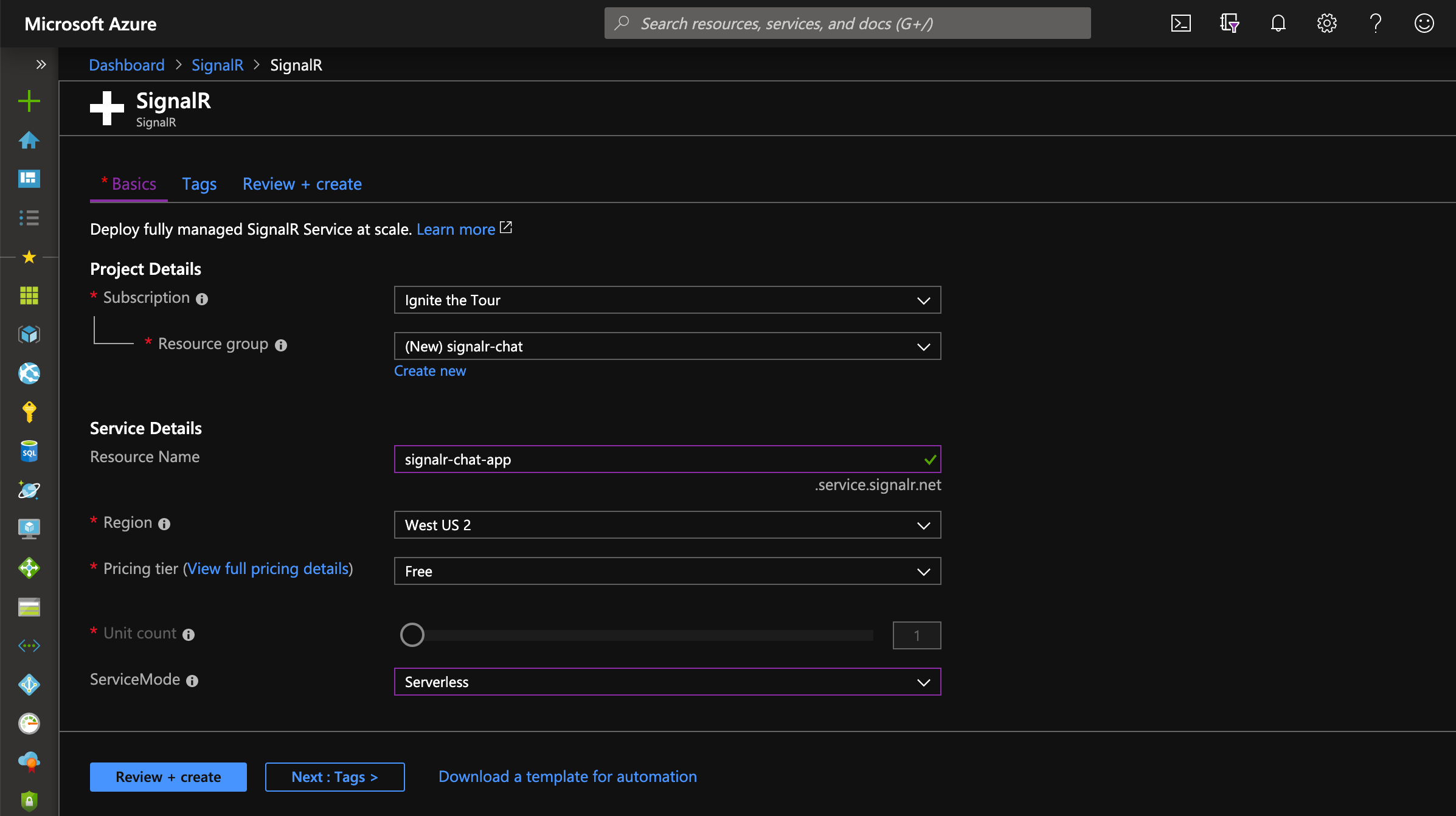This screenshot has width=1456, height=816.
Task: Click Dashboard in the breadcrumb
Action: [x=127, y=65]
